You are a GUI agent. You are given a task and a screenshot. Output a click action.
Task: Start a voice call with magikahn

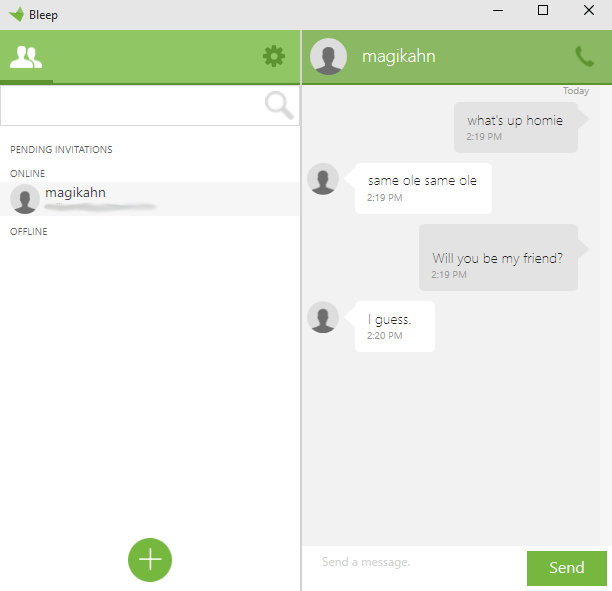[584, 57]
